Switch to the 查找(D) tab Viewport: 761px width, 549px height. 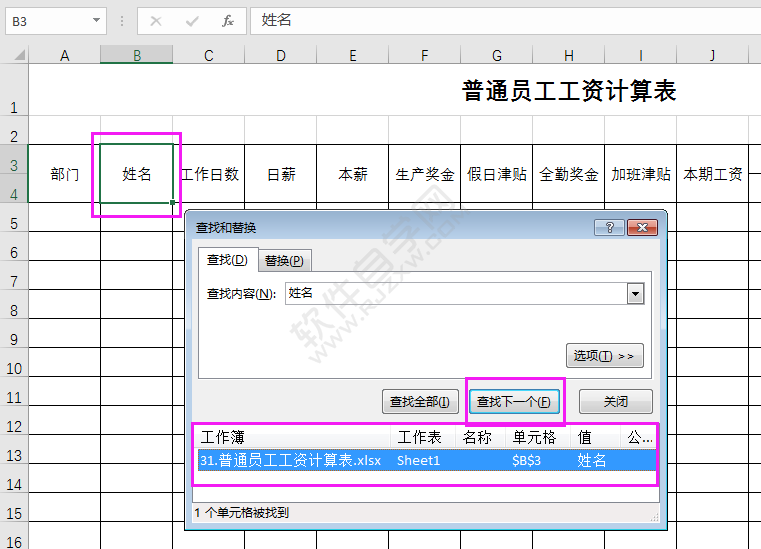click(228, 260)
